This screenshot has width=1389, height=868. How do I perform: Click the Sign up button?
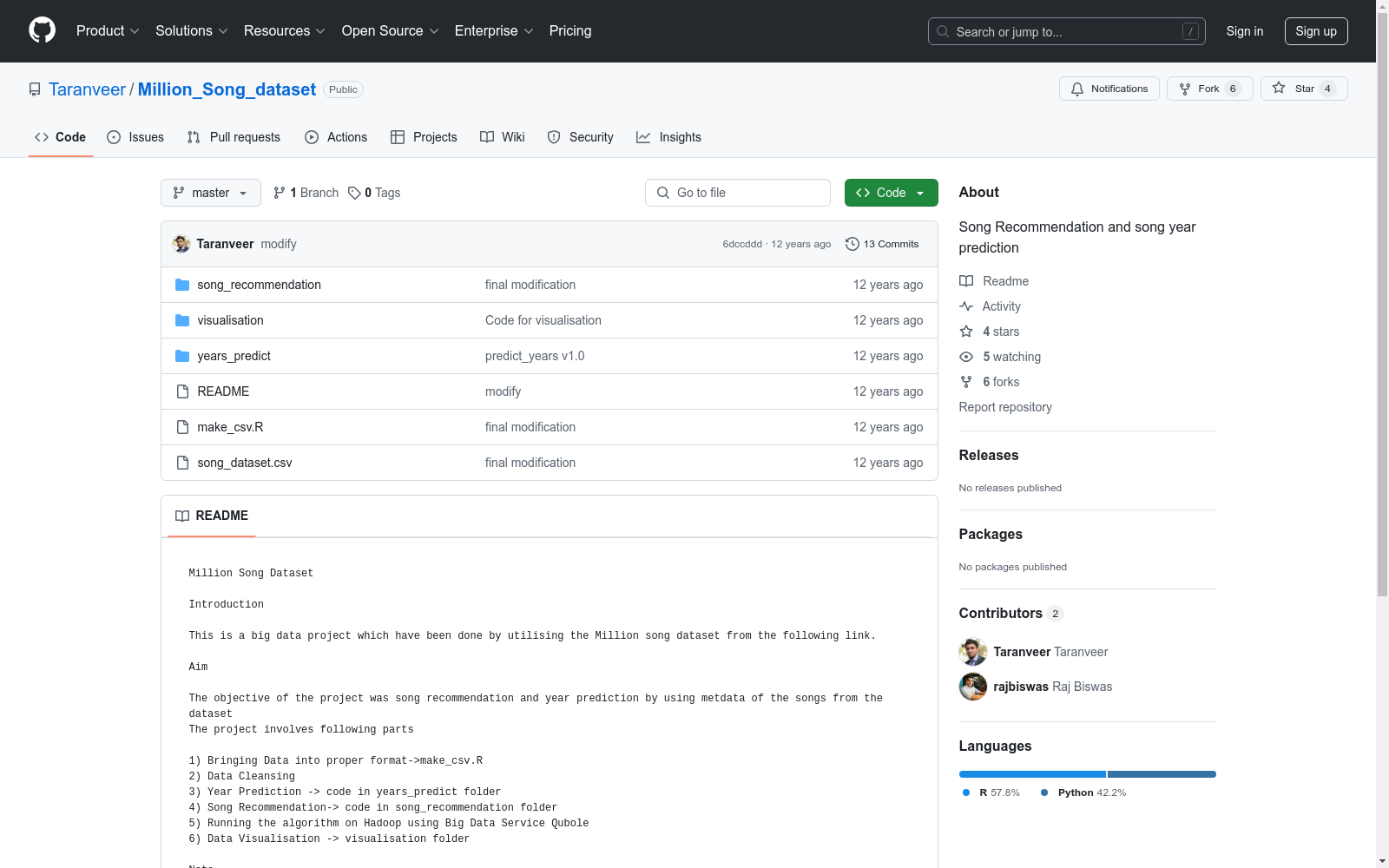pos(1316,31)
